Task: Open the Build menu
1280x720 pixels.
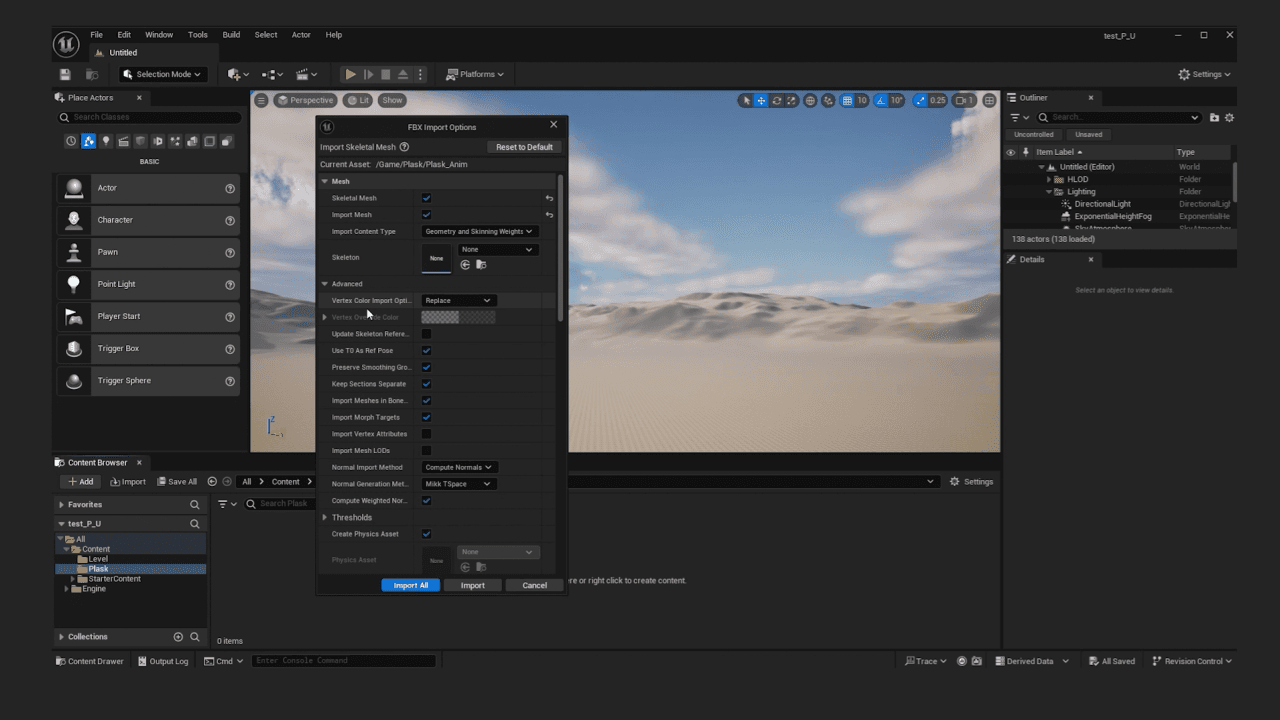Action: [231, 34]
